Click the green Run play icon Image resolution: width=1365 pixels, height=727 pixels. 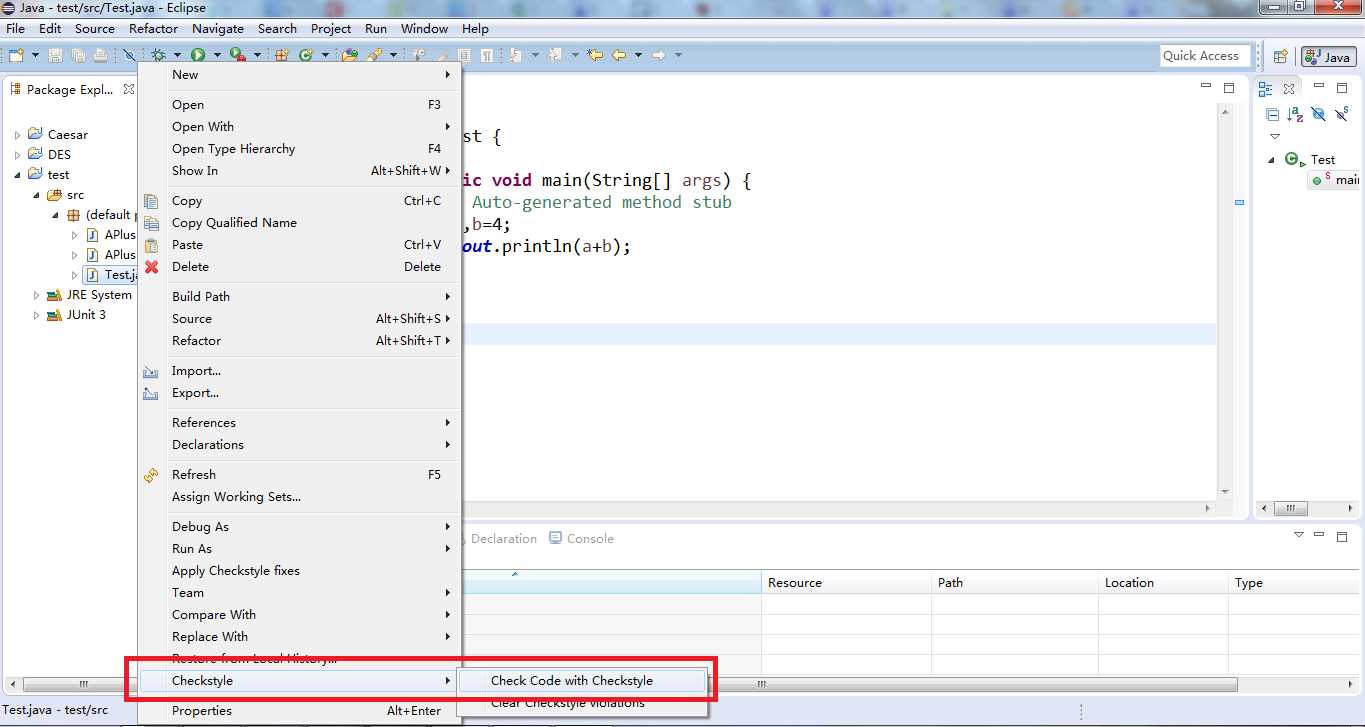[x=198, y=55]
